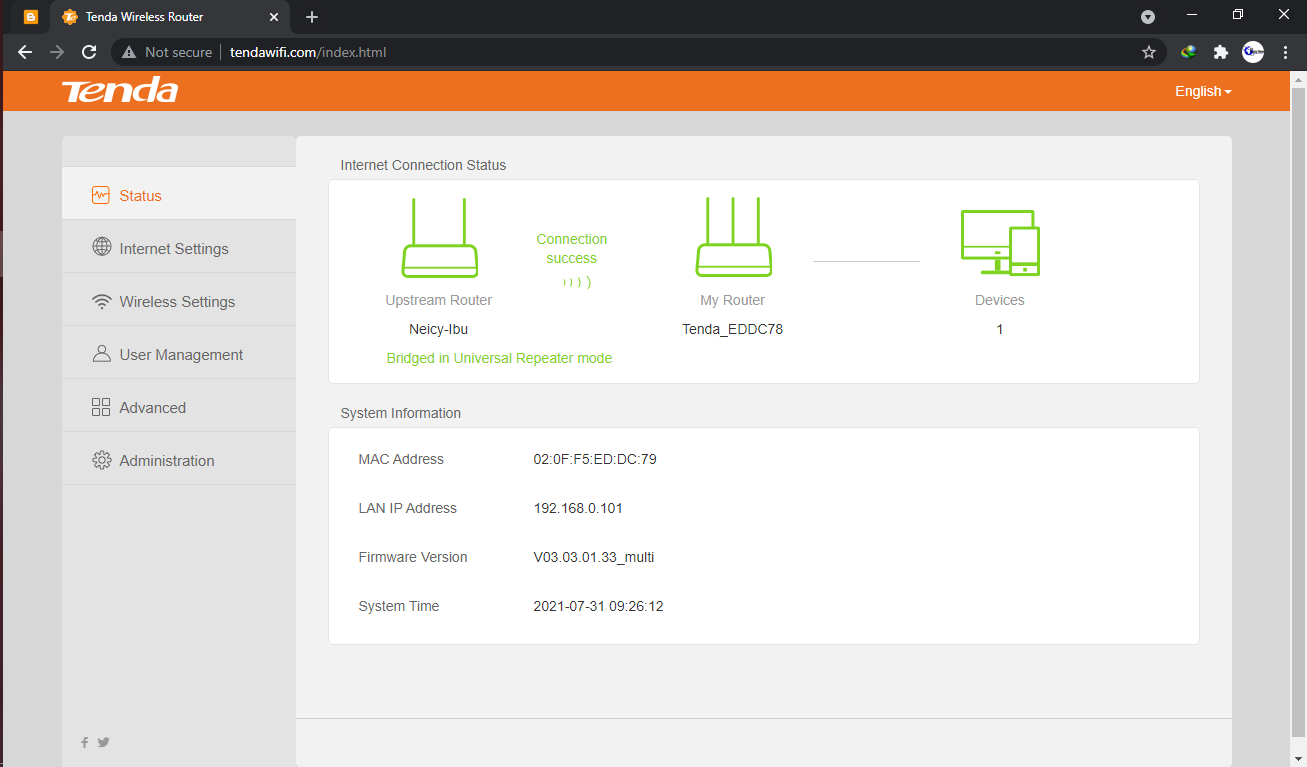Viewport: 1307px width, 767px height.
Task: Click the Devices label
Action: click(1000, 300)
